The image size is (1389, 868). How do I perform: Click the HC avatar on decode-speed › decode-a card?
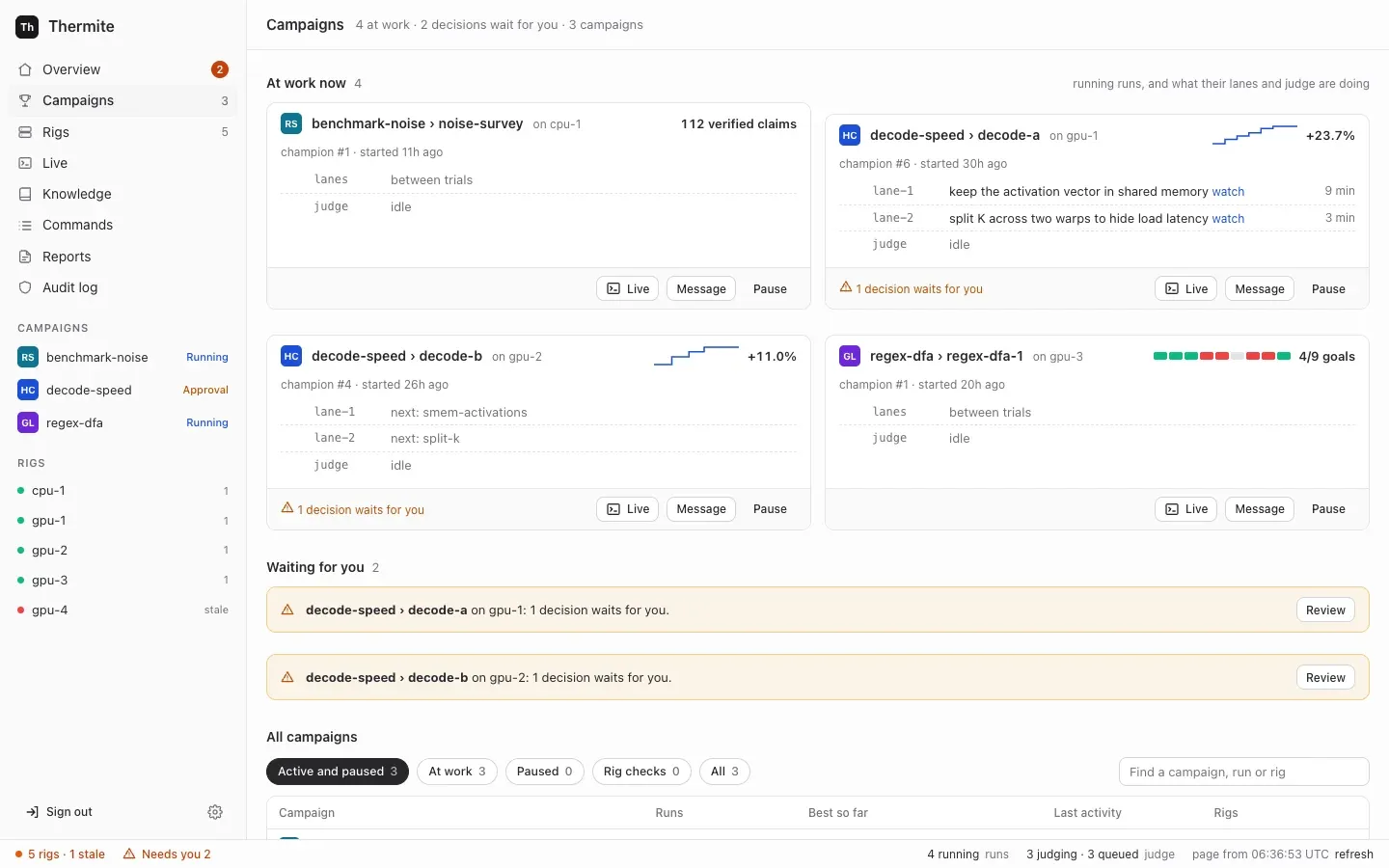coord(850,135)
